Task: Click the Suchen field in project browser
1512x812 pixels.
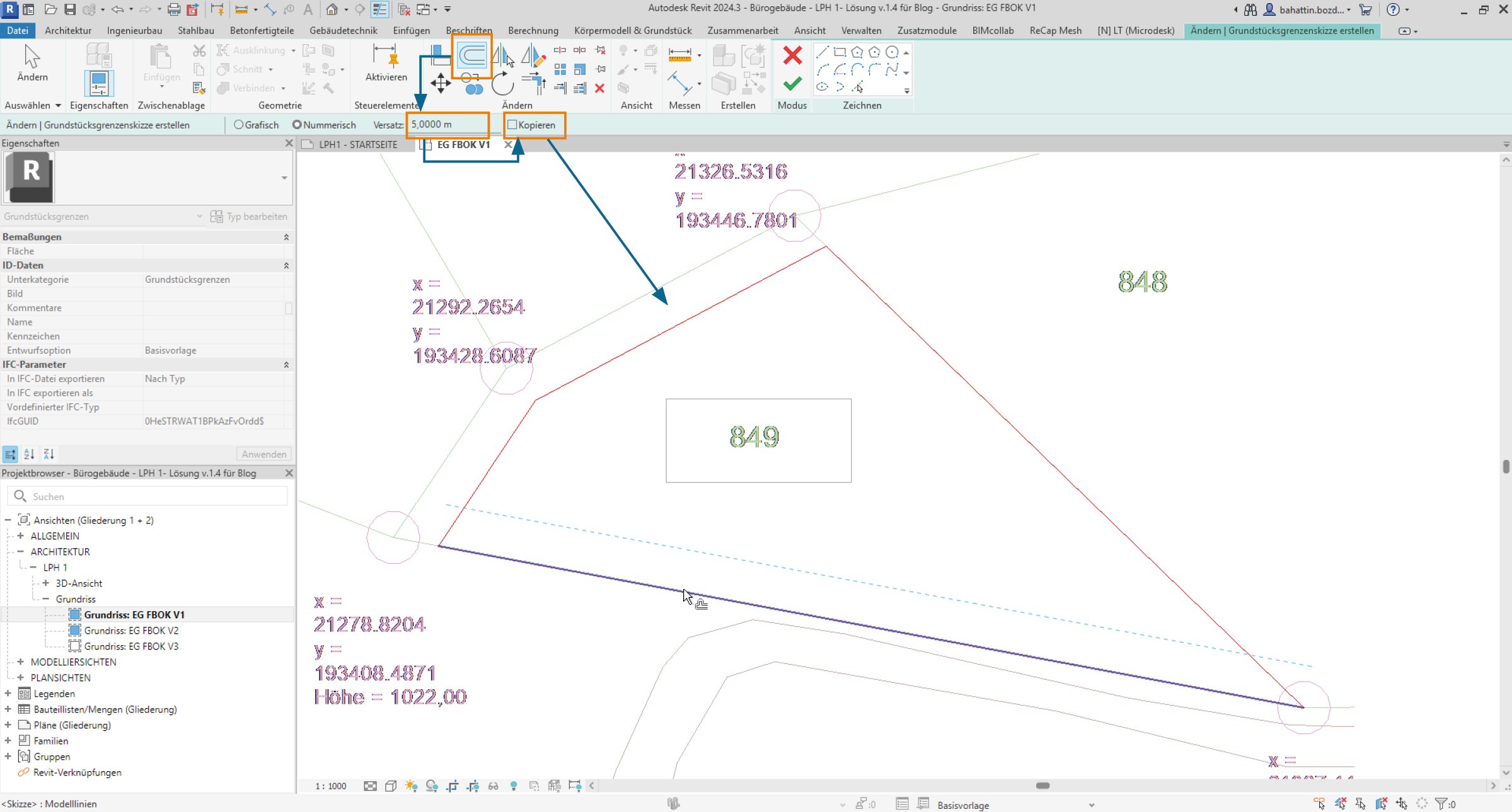Action: 147,496
